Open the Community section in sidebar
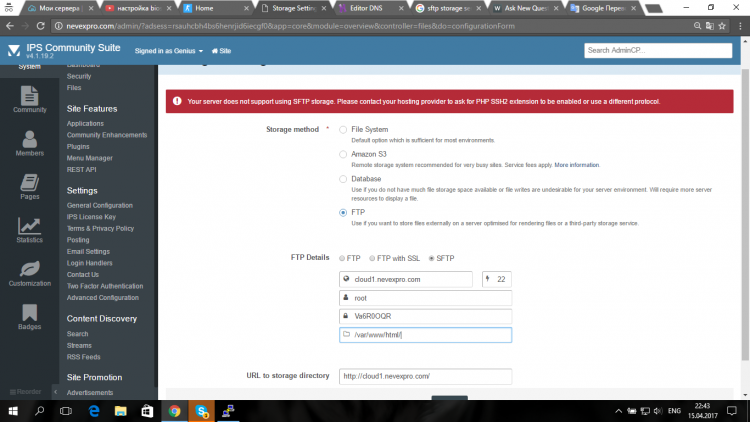 pyautogui.click(x=29, y=99)
